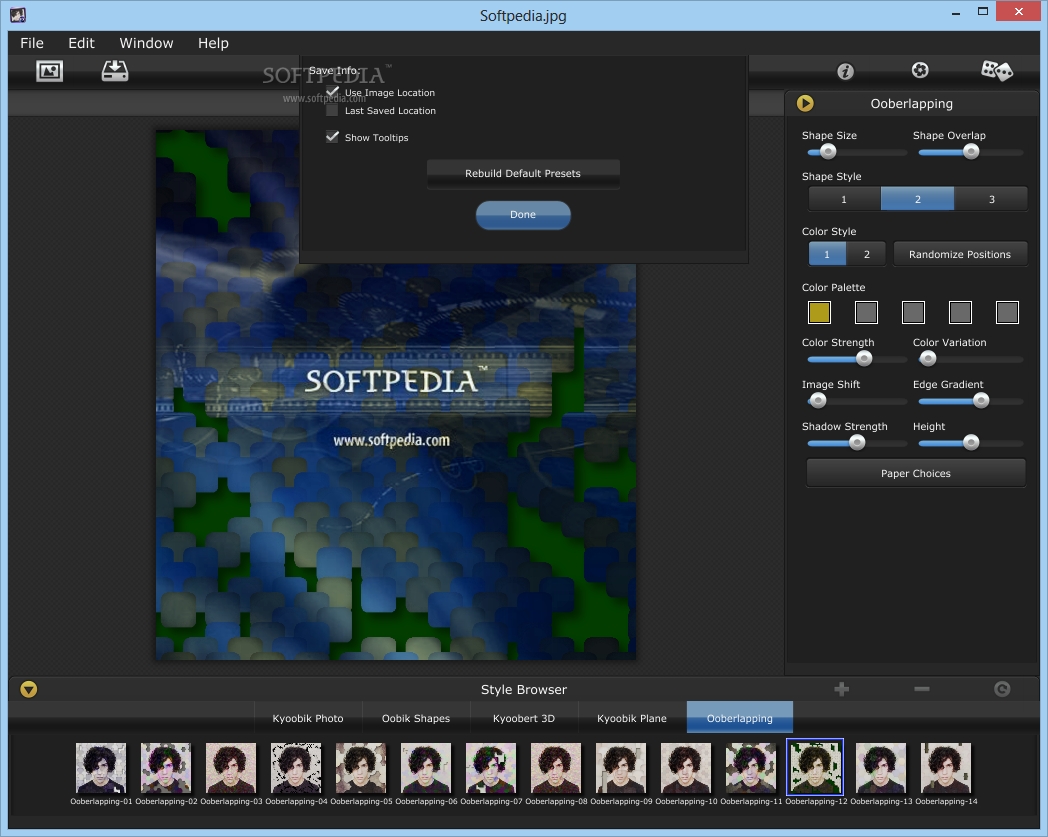Select Color Style 2
This screenshot has height=837, width=1048.
(x=866, y=254)
